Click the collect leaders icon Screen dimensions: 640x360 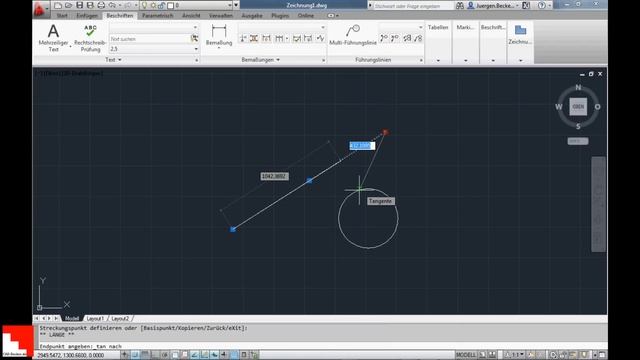418,38
